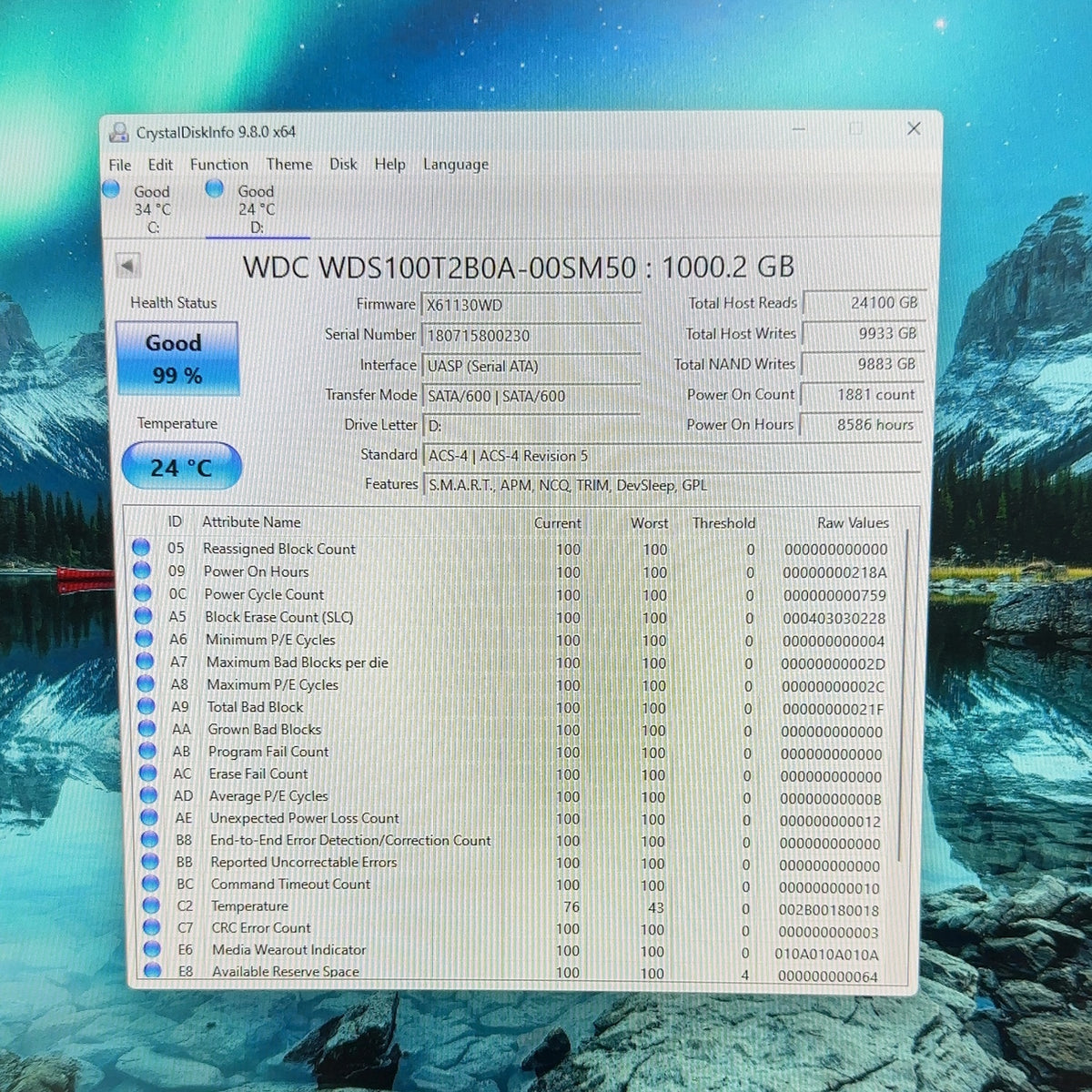Click status circle for Total Bad Block
This screenshot has height=1092, width=1092.
[x=146, y=706]
